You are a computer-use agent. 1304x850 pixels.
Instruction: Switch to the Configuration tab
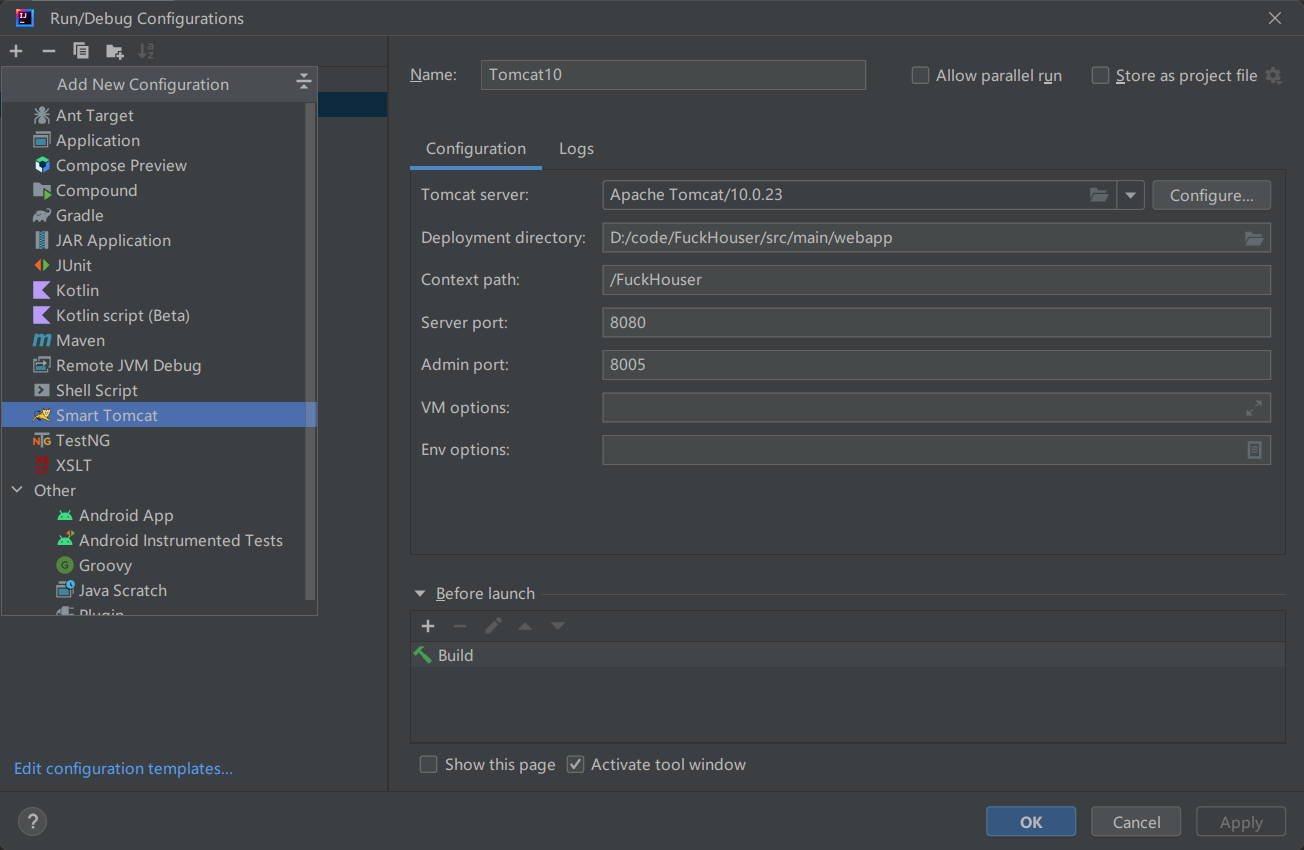(476, 148)
